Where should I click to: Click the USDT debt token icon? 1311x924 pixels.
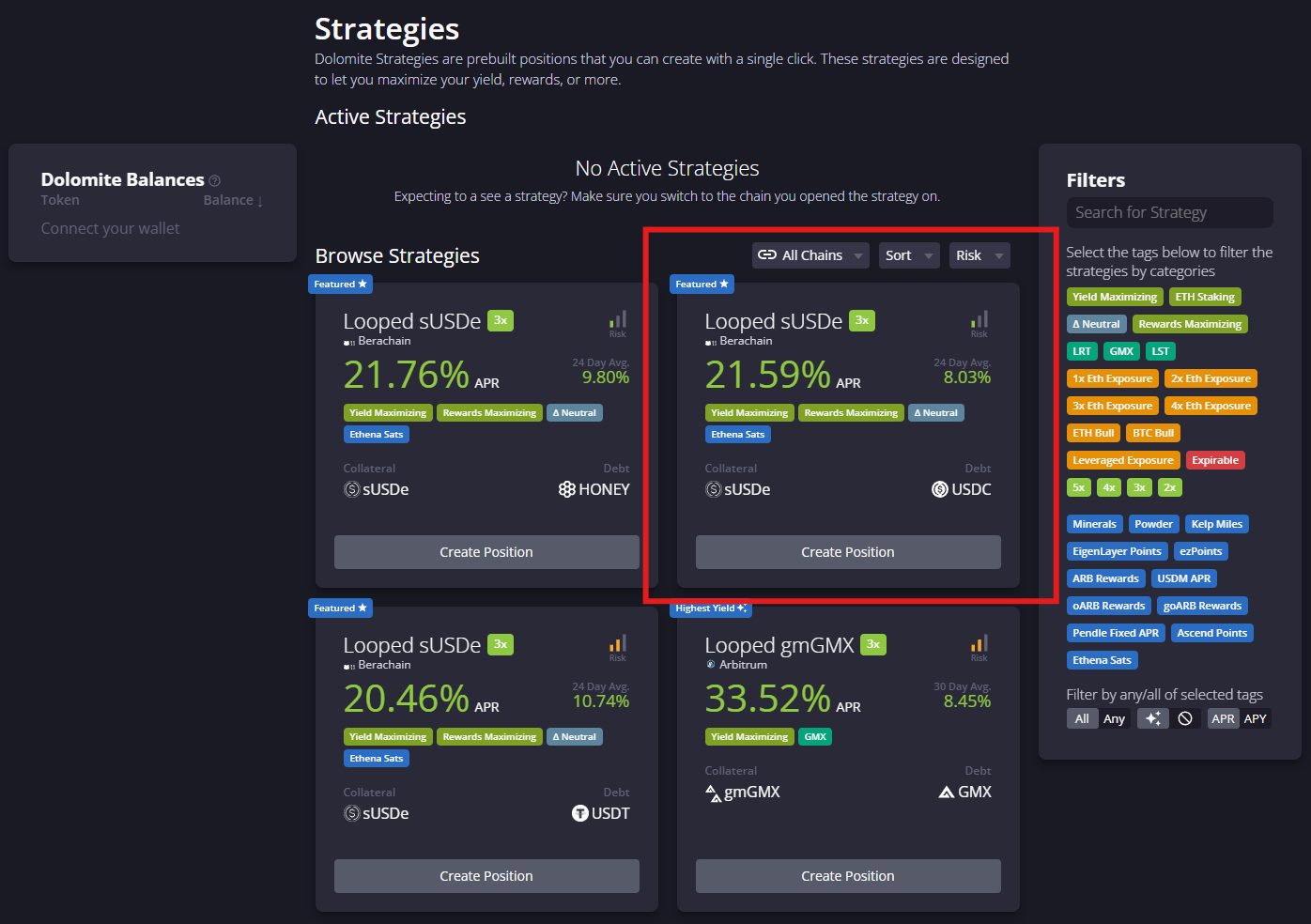pyautogui.click(x=580, y=813)
